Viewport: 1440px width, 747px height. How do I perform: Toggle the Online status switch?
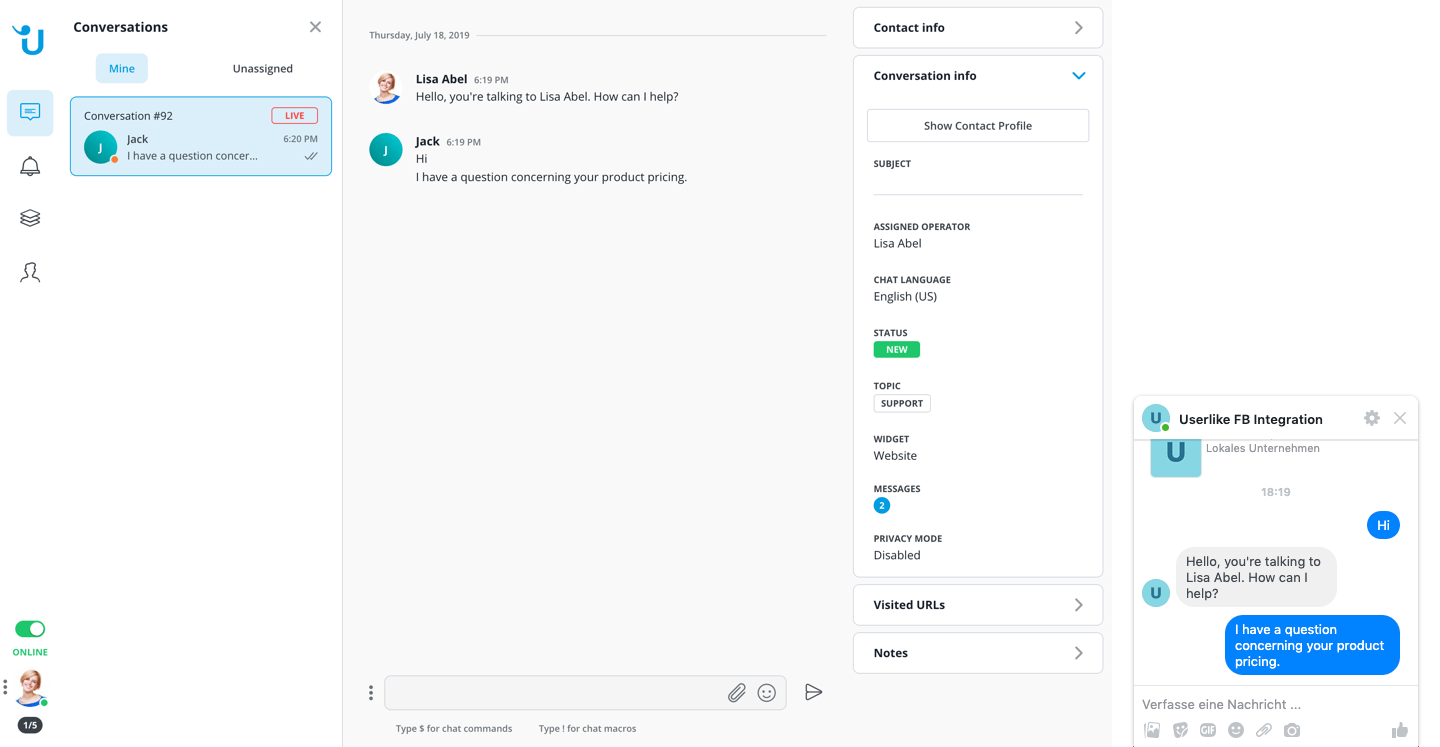pos(30,629)
